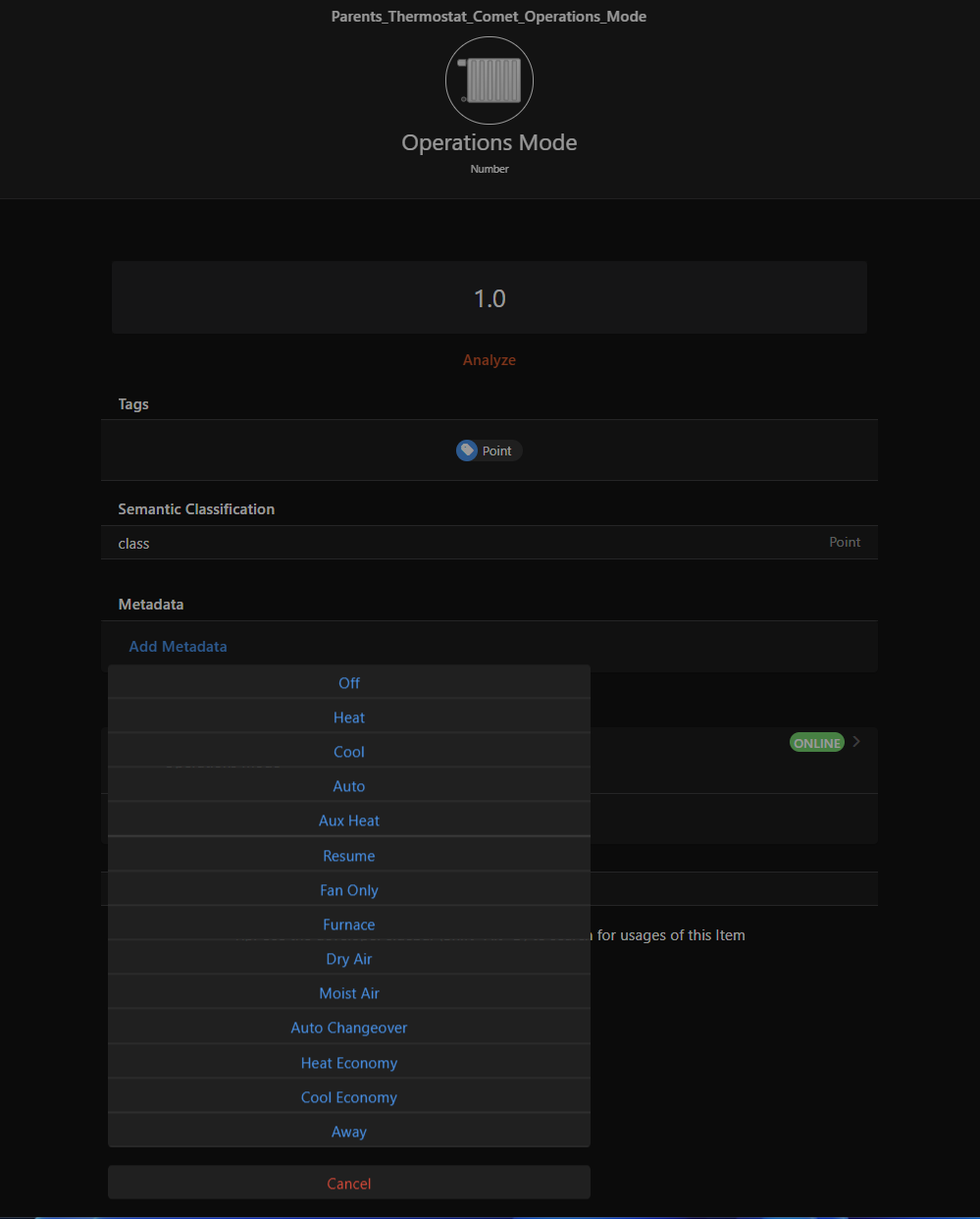This screenshot has width=980, height=1219.
Task: Pick the Dry Air mode
Action: pyautogui.click(x=349, y=959)
